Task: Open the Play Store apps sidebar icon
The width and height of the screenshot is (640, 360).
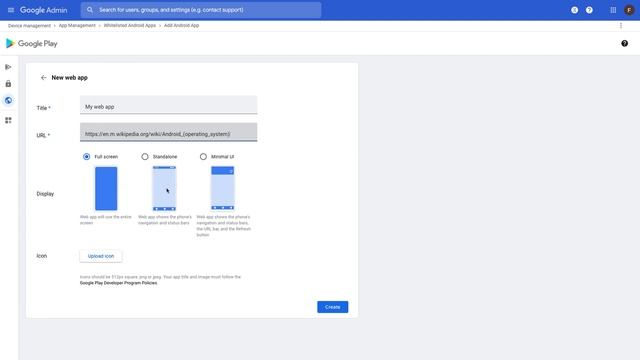Action: (8, 67)
